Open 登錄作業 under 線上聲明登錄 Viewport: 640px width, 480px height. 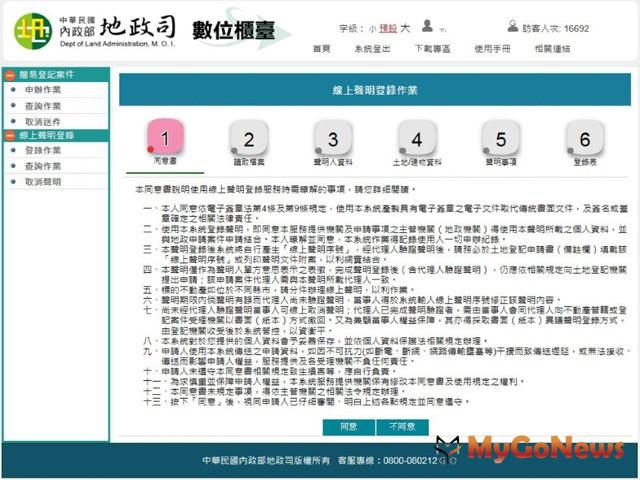tap(43, 150)
